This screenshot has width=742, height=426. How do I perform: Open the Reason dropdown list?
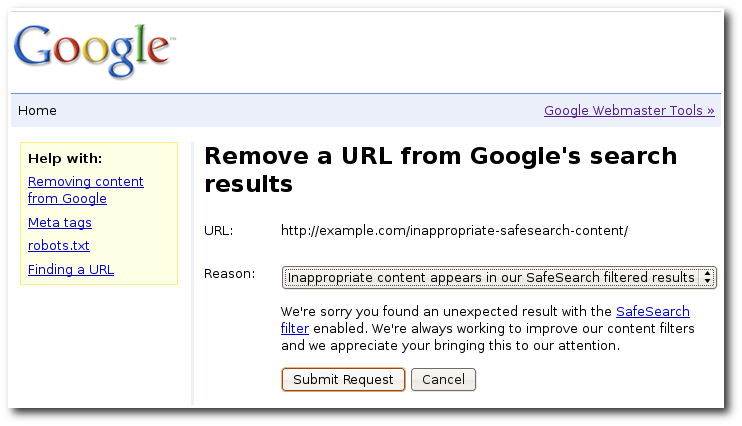pos(499,277)
